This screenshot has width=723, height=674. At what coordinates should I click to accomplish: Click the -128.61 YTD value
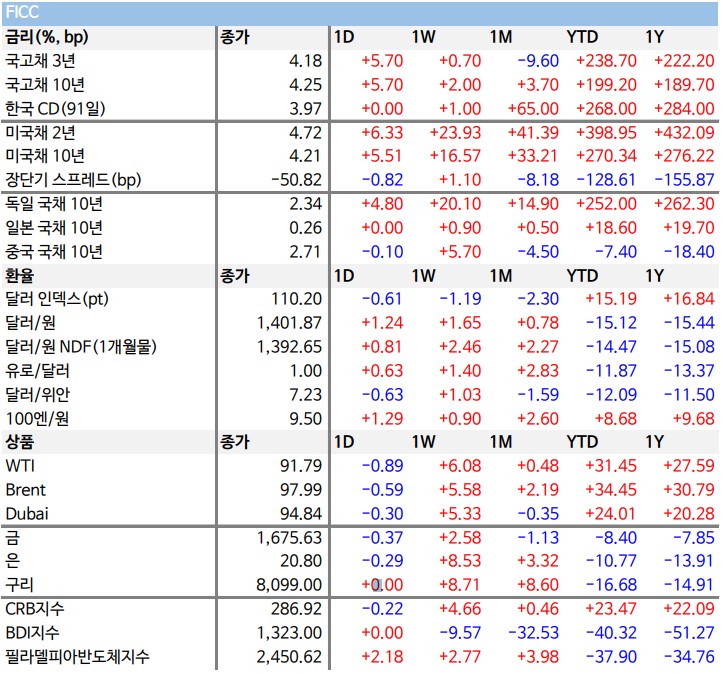[606, 180]
